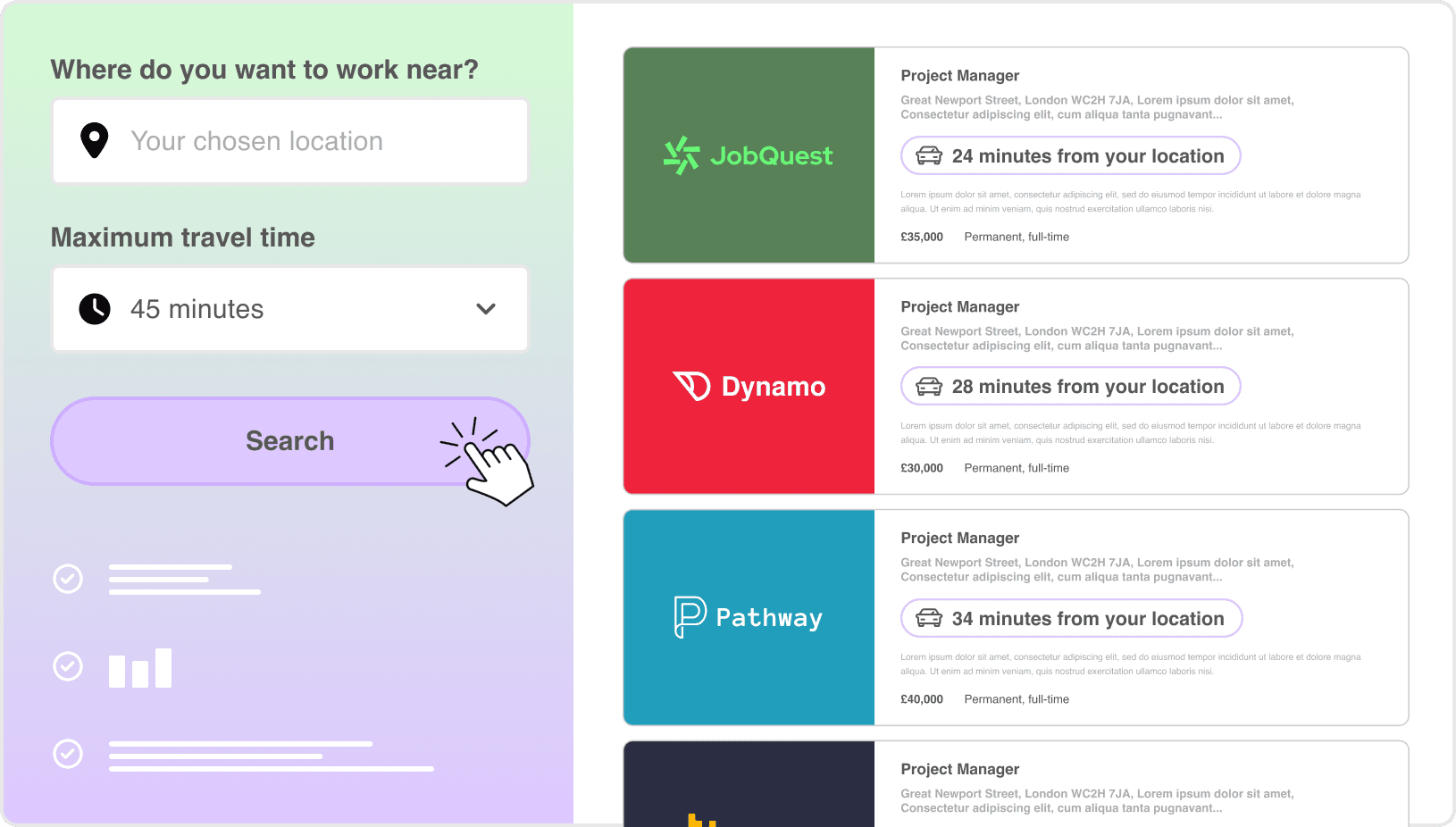Click the Dynamo company logo
Image resolution: width=1456 pixels, height=827 pixels.
749,386
